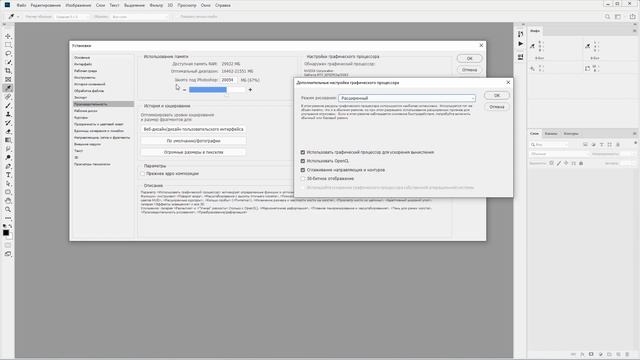Select the Eraser tool

pos(8,131)
